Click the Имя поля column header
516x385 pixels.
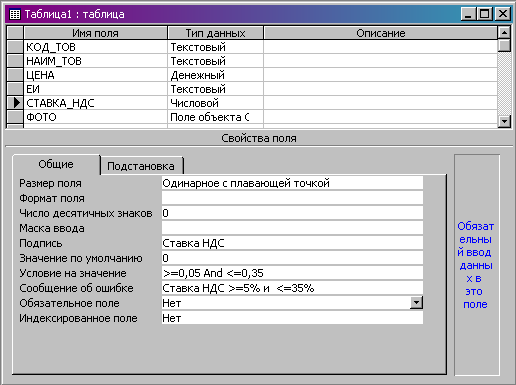tap(95, 33)
